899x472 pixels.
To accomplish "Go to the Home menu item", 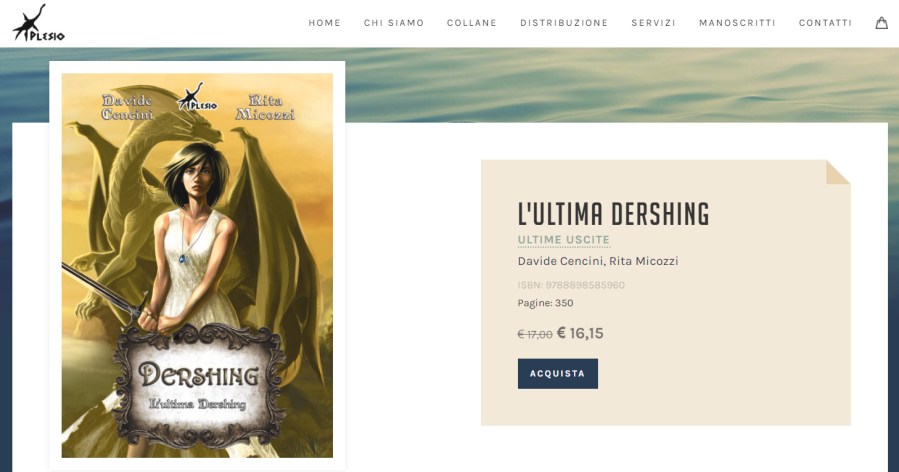I will 325,23.
